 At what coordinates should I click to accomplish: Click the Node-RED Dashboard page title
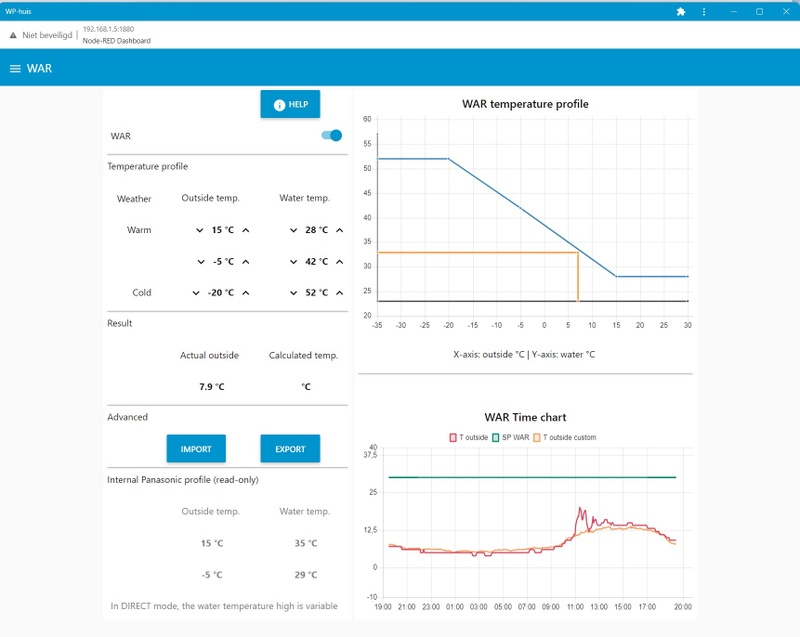point(116,41)
